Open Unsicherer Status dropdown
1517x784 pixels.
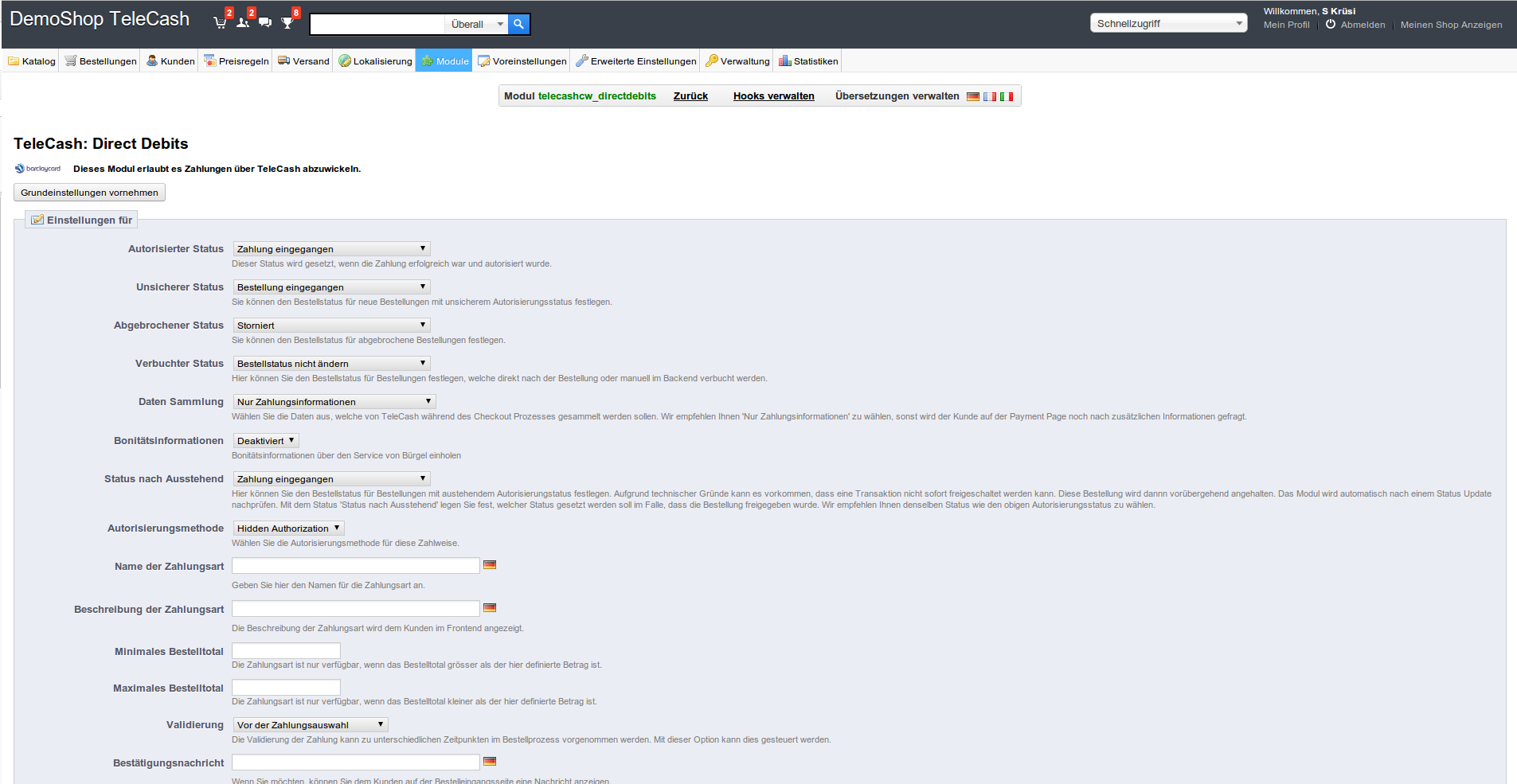click(331, 287)
